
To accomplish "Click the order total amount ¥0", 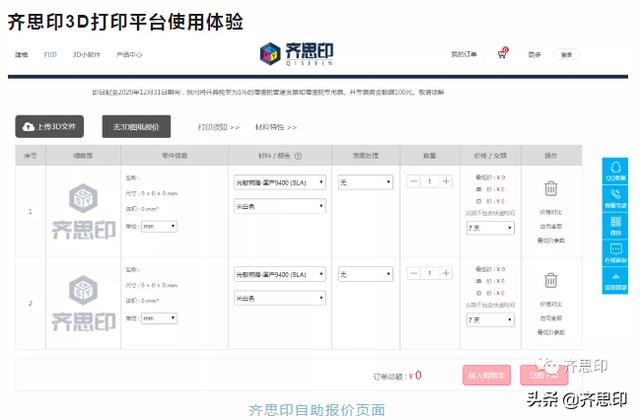I will pyautogui.click(x=415, y=376).
